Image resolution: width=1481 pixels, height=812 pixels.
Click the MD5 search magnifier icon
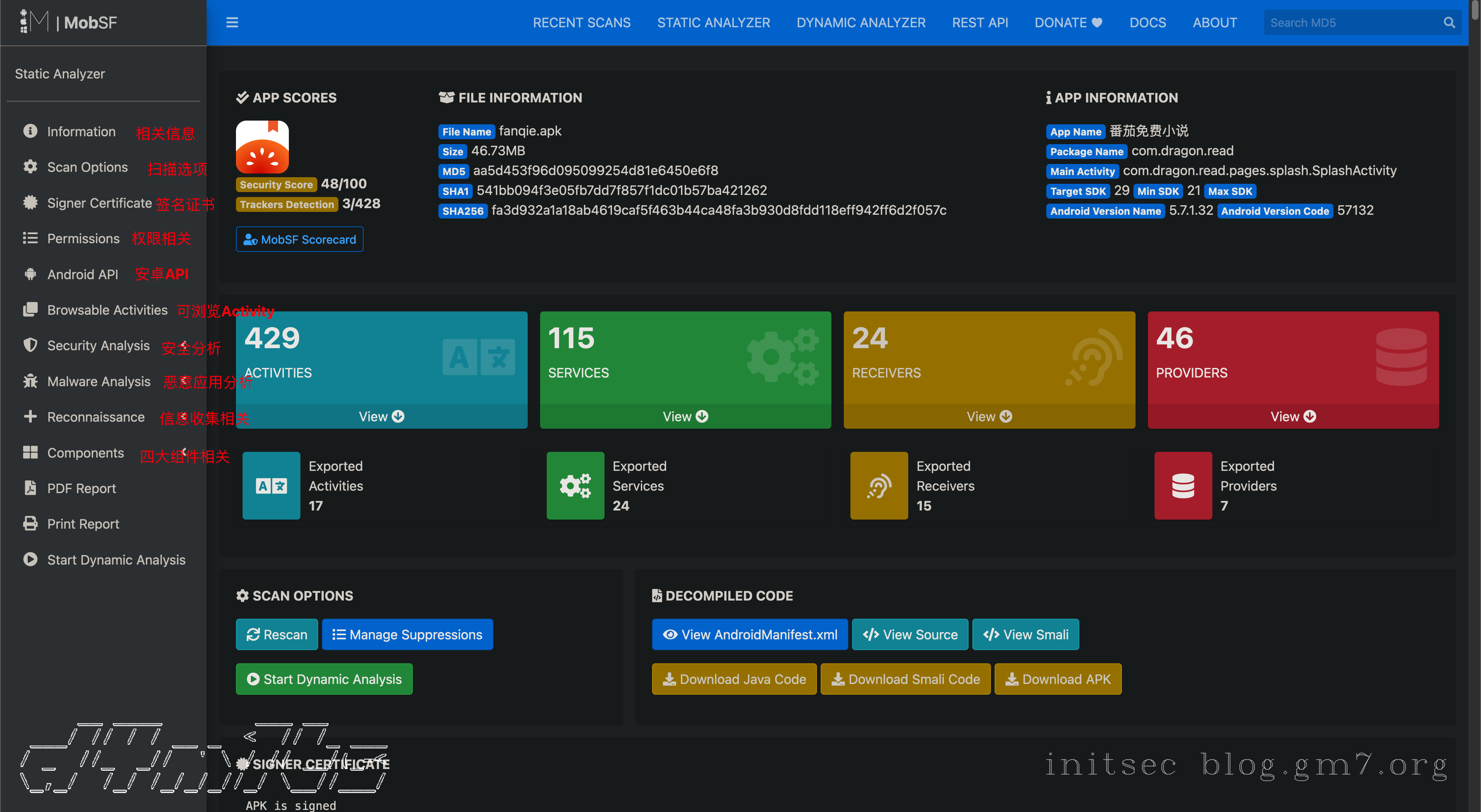pyautogui.click(x=1449, y=22)
